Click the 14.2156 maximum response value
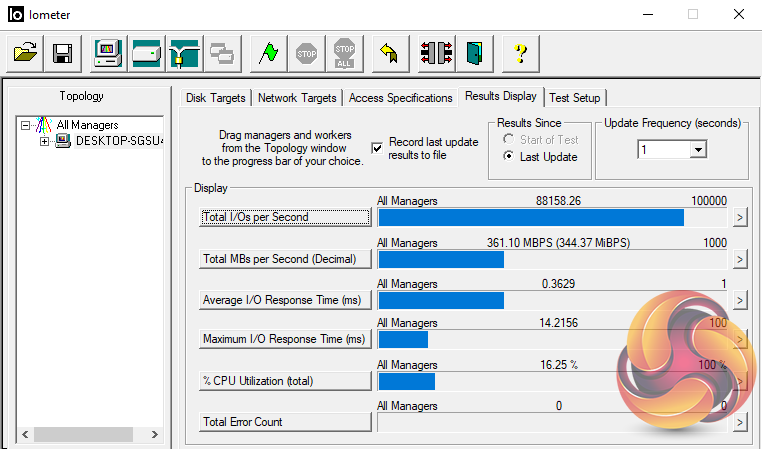Screen dimensions: 762x449 (558, 323)
